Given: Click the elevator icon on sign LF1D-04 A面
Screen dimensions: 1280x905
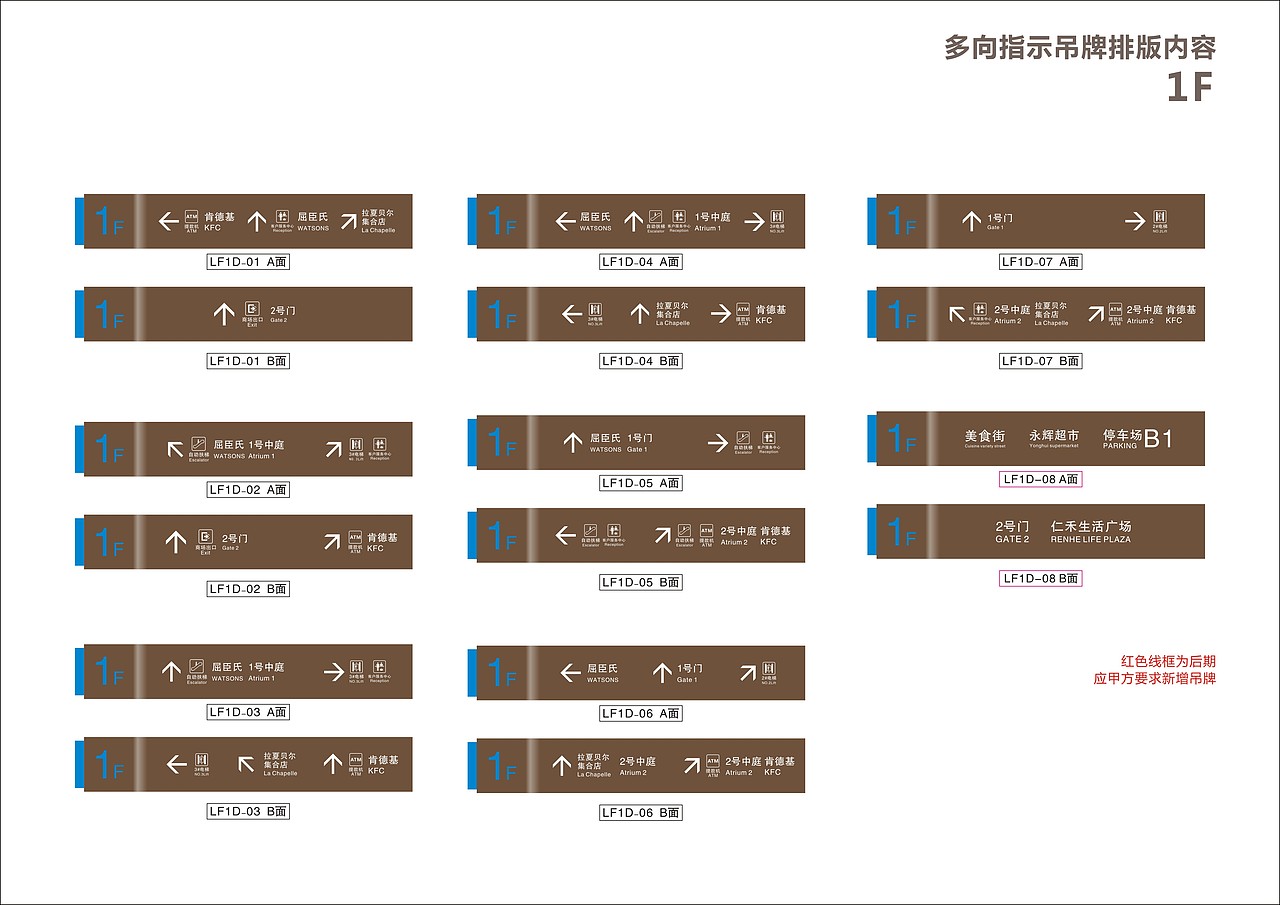Looking at the screenshot, I should pyautogui.click(x=778, y=216).
